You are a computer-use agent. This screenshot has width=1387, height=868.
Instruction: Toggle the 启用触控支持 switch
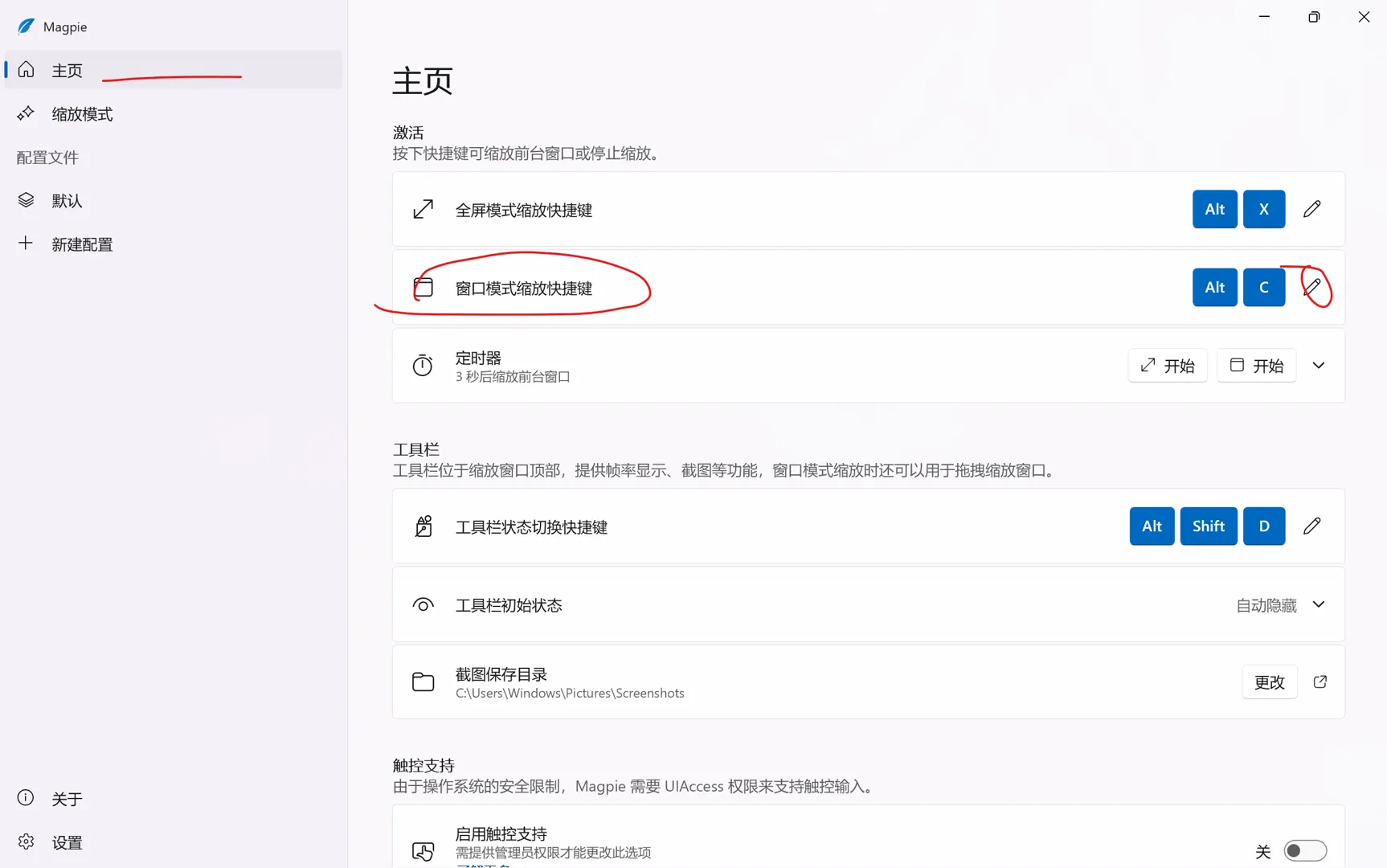[1304, 850]
